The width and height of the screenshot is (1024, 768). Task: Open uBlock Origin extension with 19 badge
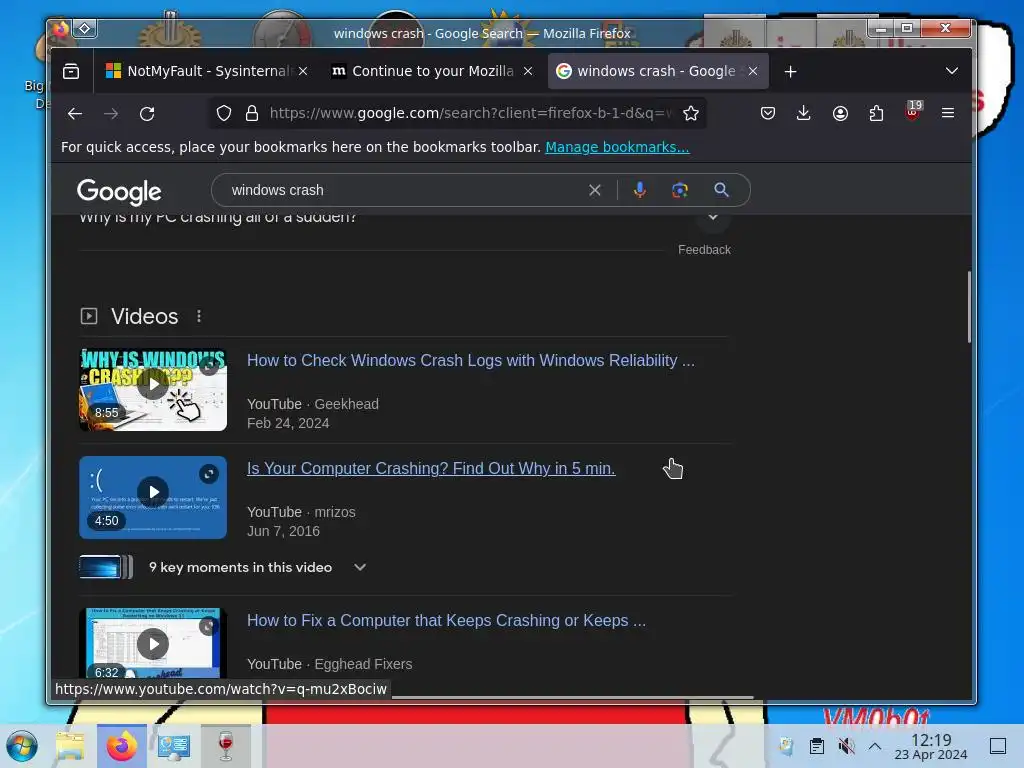[913, 112]
